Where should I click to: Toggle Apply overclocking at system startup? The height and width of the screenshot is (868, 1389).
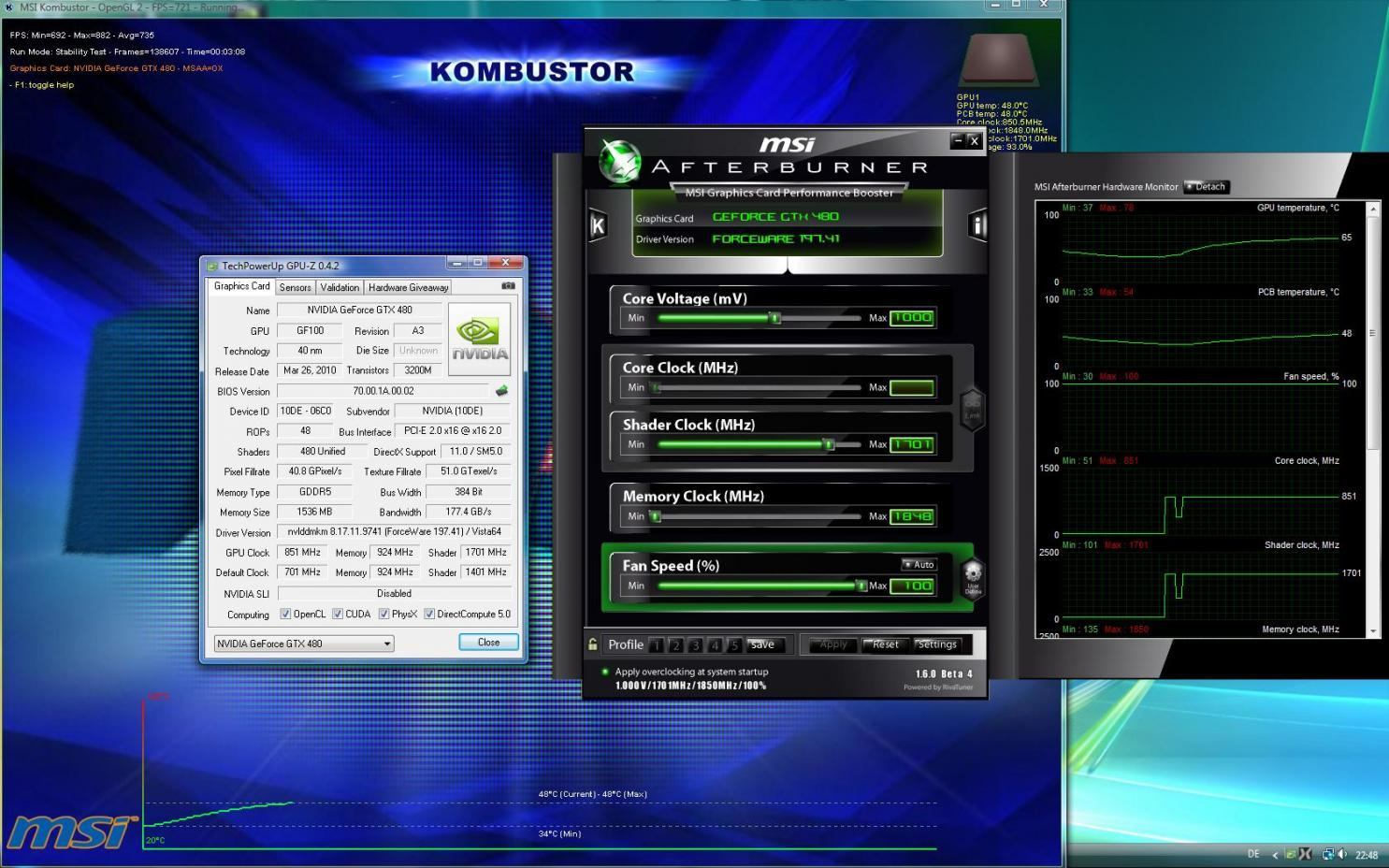605,672
